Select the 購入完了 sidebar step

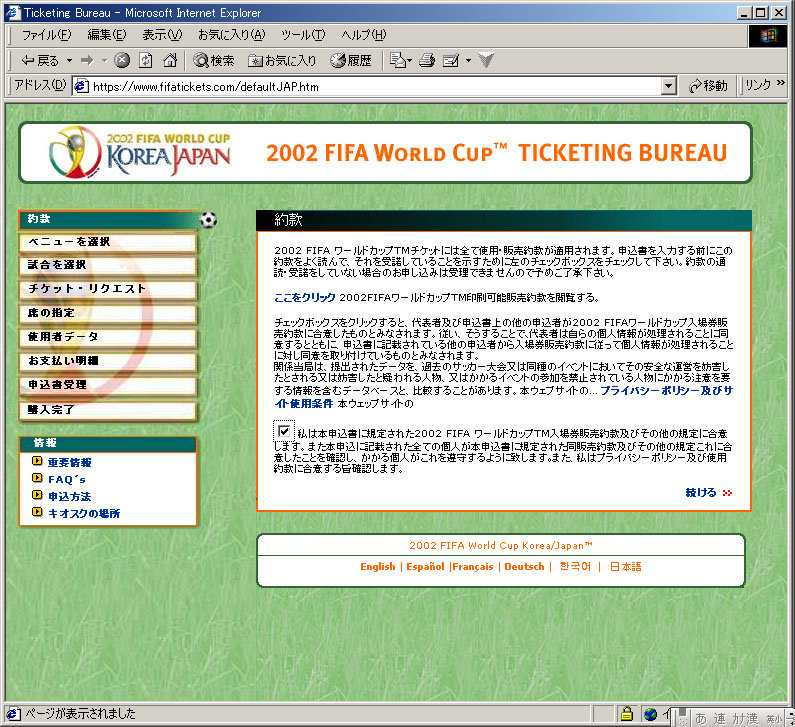point(107,410)
